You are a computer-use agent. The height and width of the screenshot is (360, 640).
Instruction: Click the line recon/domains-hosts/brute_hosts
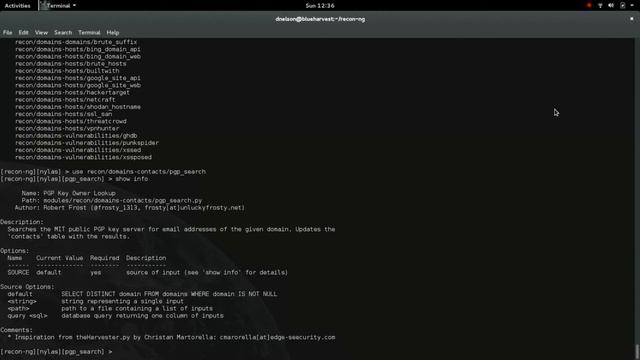[71, 64]
